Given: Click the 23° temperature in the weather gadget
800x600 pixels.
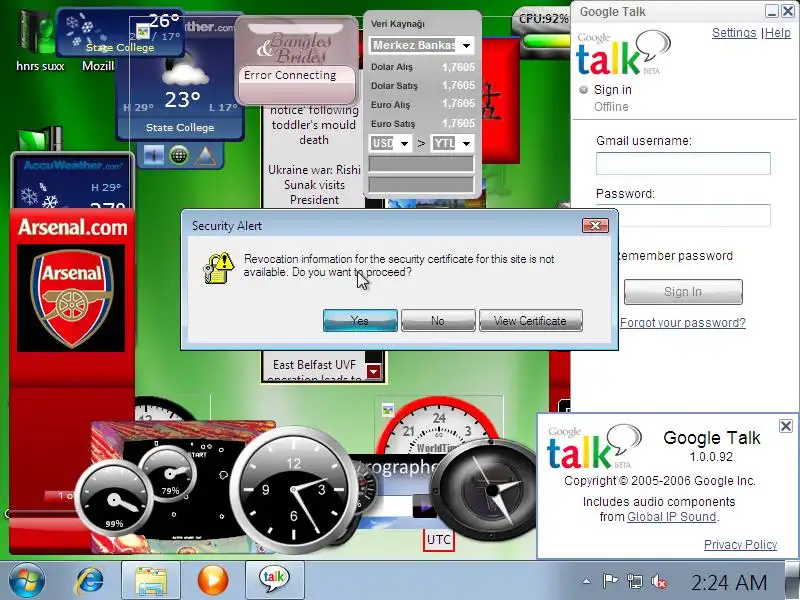Looking at the screenshot, I should click(182, 99).
